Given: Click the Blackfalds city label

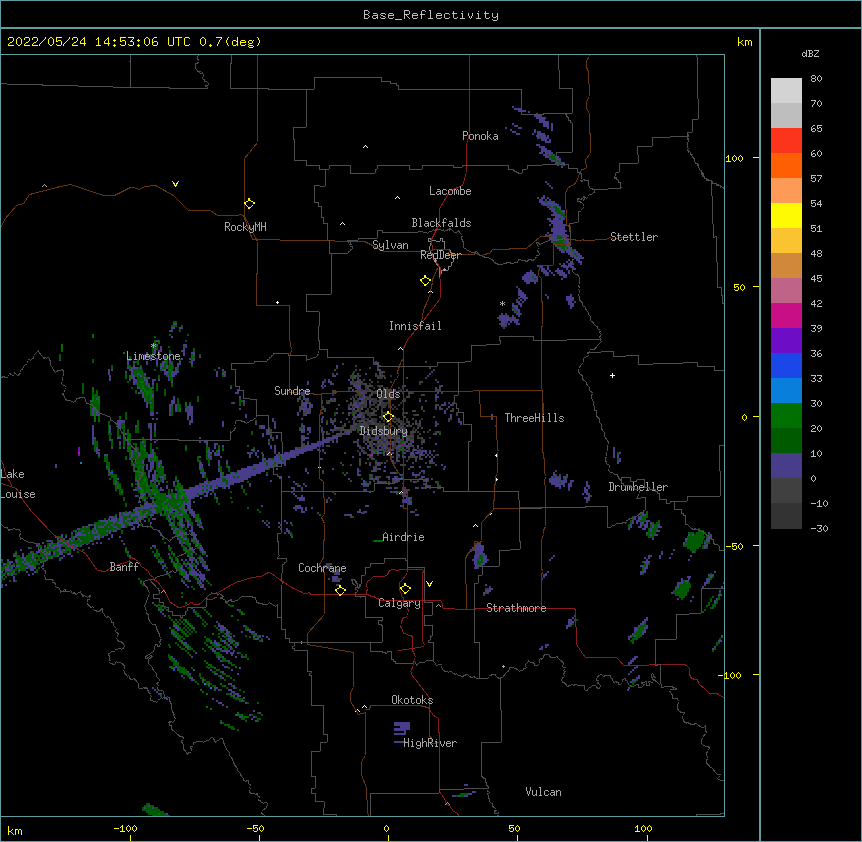Looking at the screenshot, I should (x=441, y=223).
